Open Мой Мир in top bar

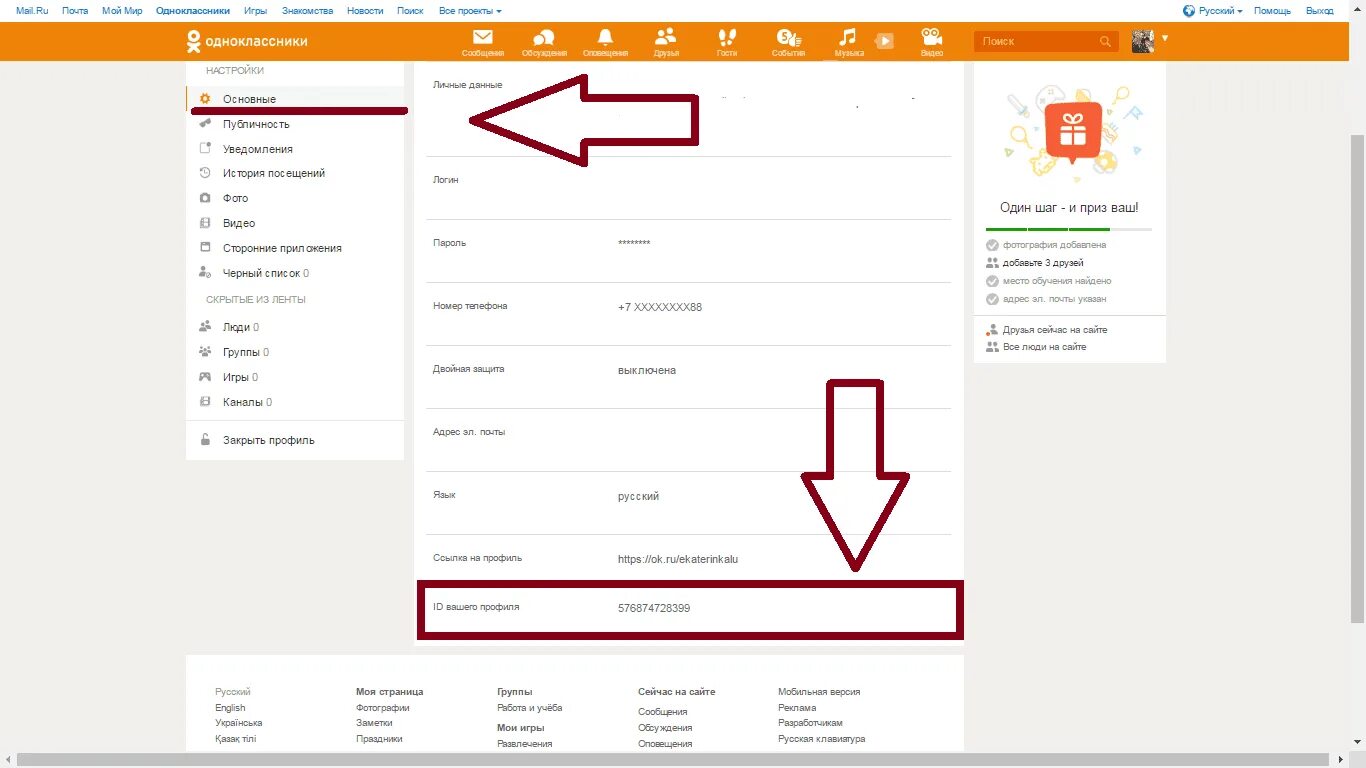coord(122,10)
